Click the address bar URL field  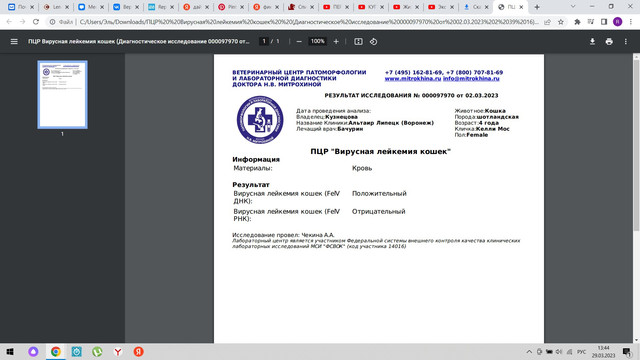point(308,22)
